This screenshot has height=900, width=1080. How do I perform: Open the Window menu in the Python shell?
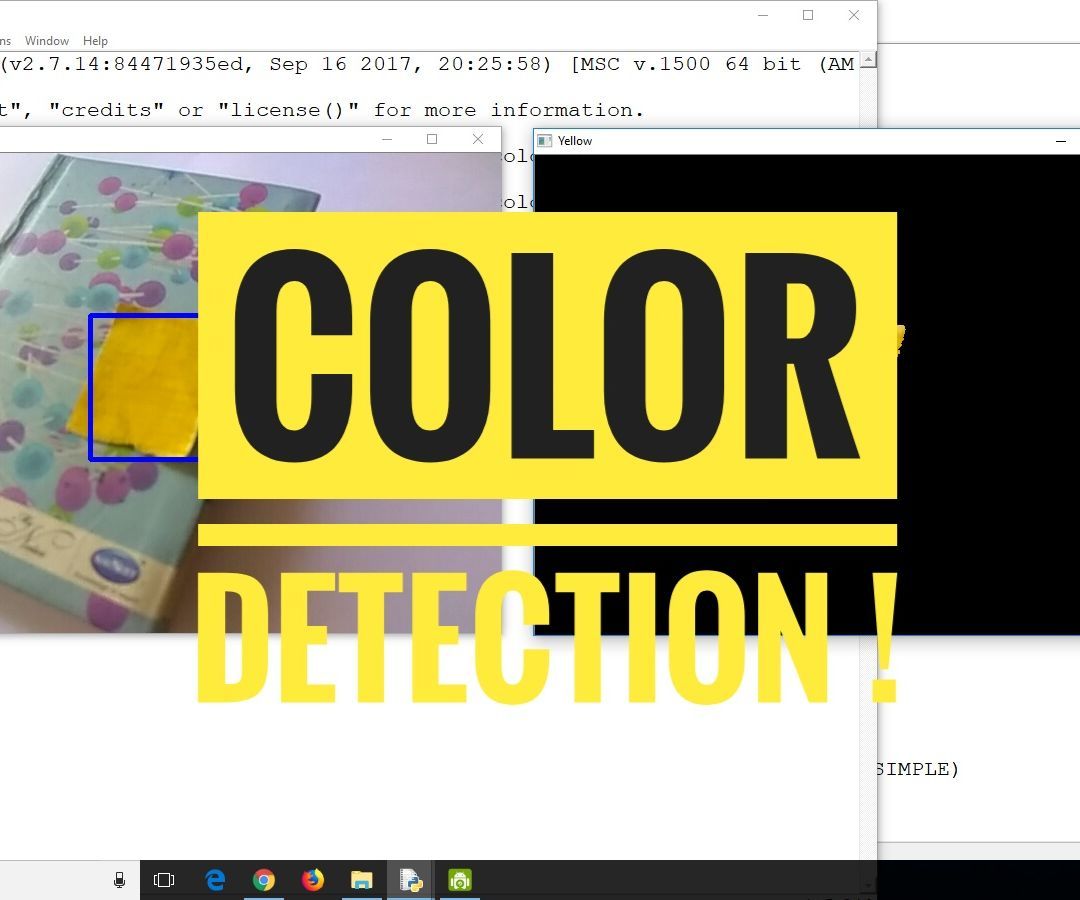47,41
